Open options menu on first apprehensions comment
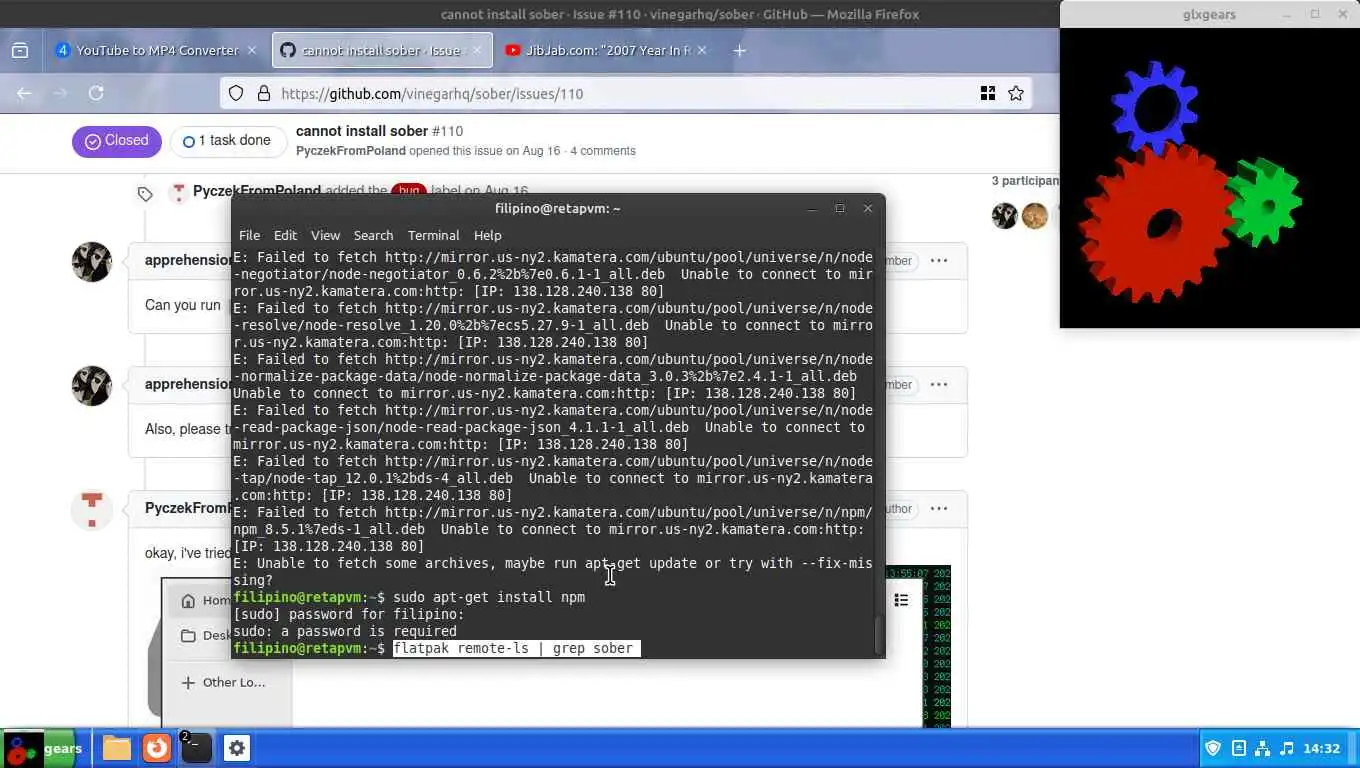Viewport: 1360px width, 768px height. click(x=939, y=260)
